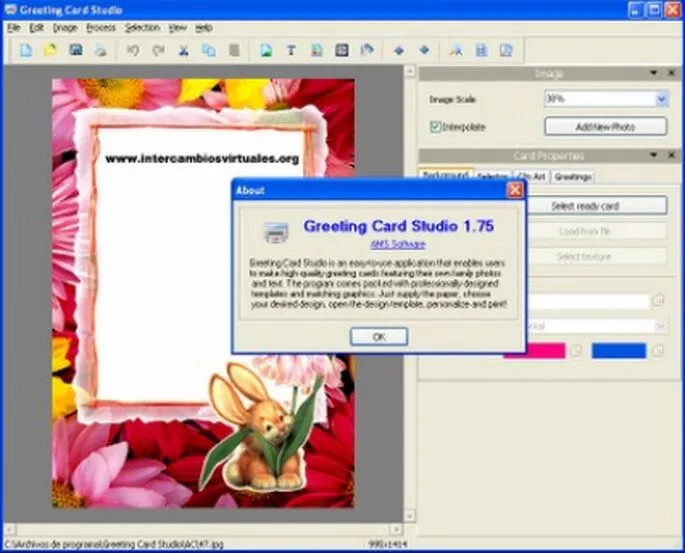Click the dark framed square toolbar icon
The width and height of the screenshot is (685, 553).
342,50
